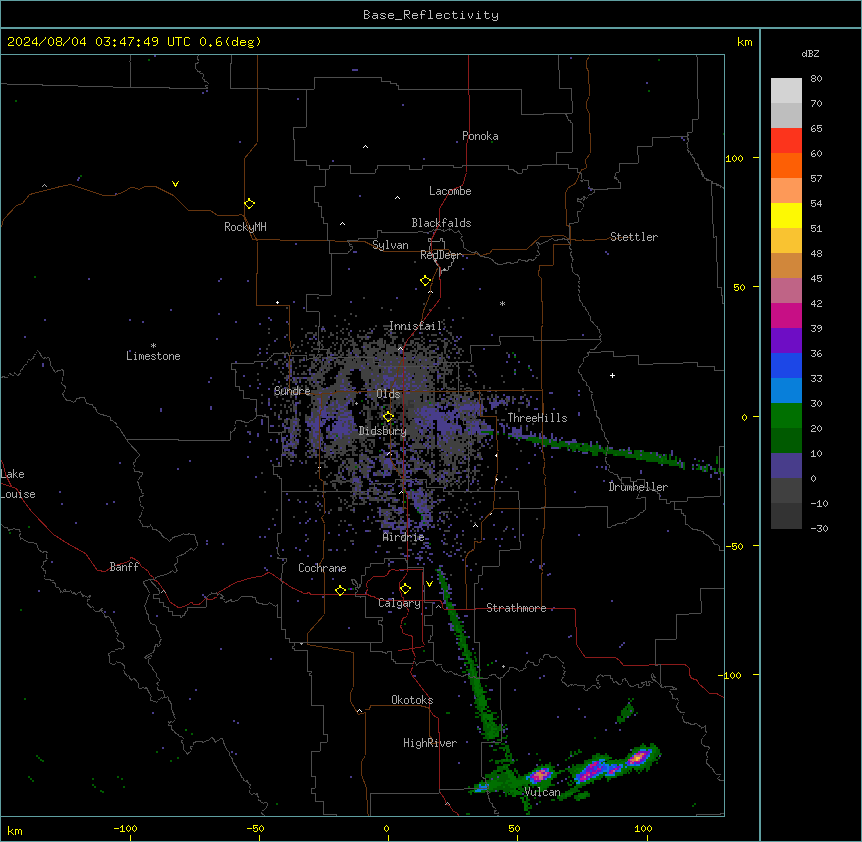Click the Didsbury town label
The width and height of the screenshot is (862, 842).
coord(383,431)
